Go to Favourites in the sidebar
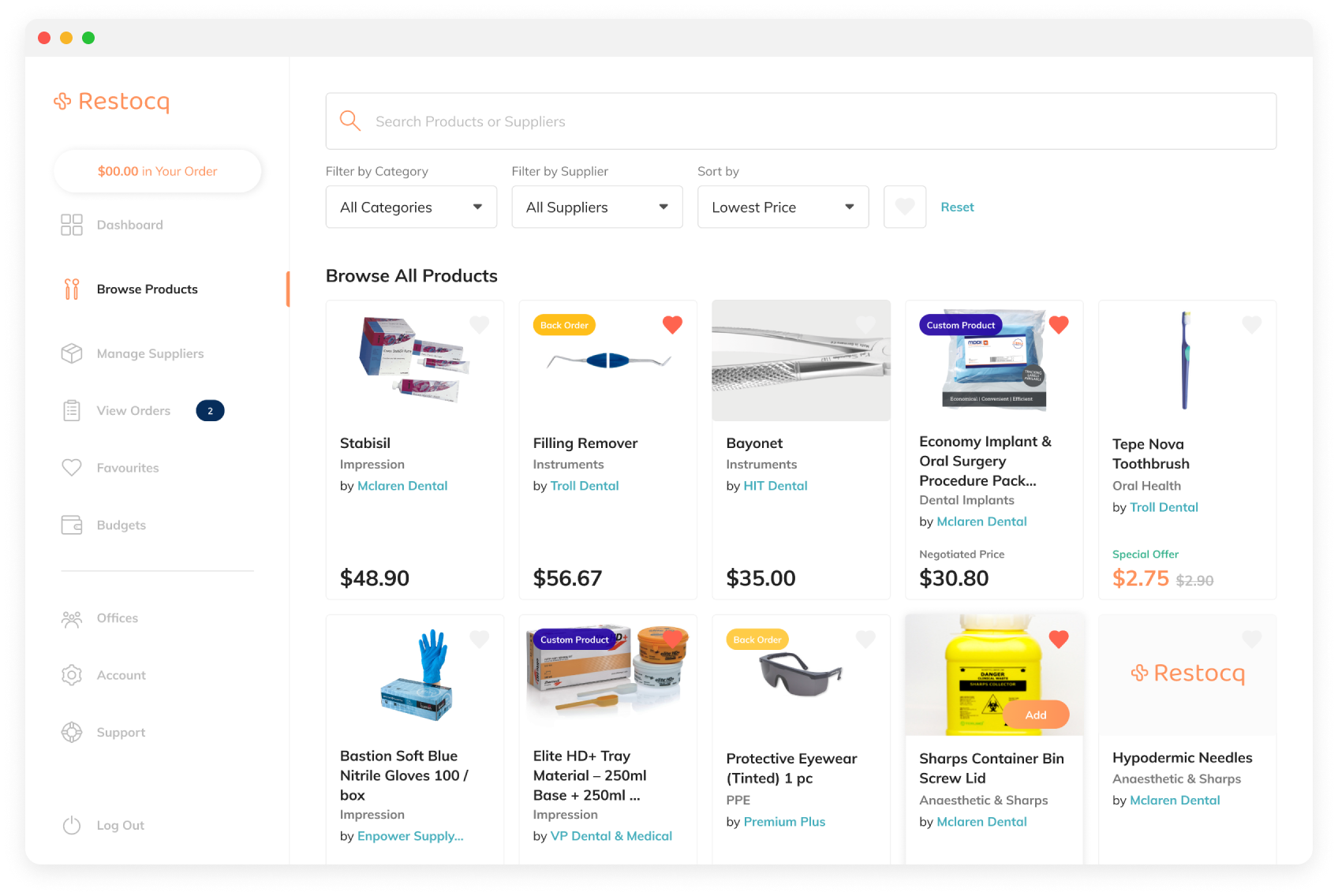1338x896 pixels. click(128, 468)
